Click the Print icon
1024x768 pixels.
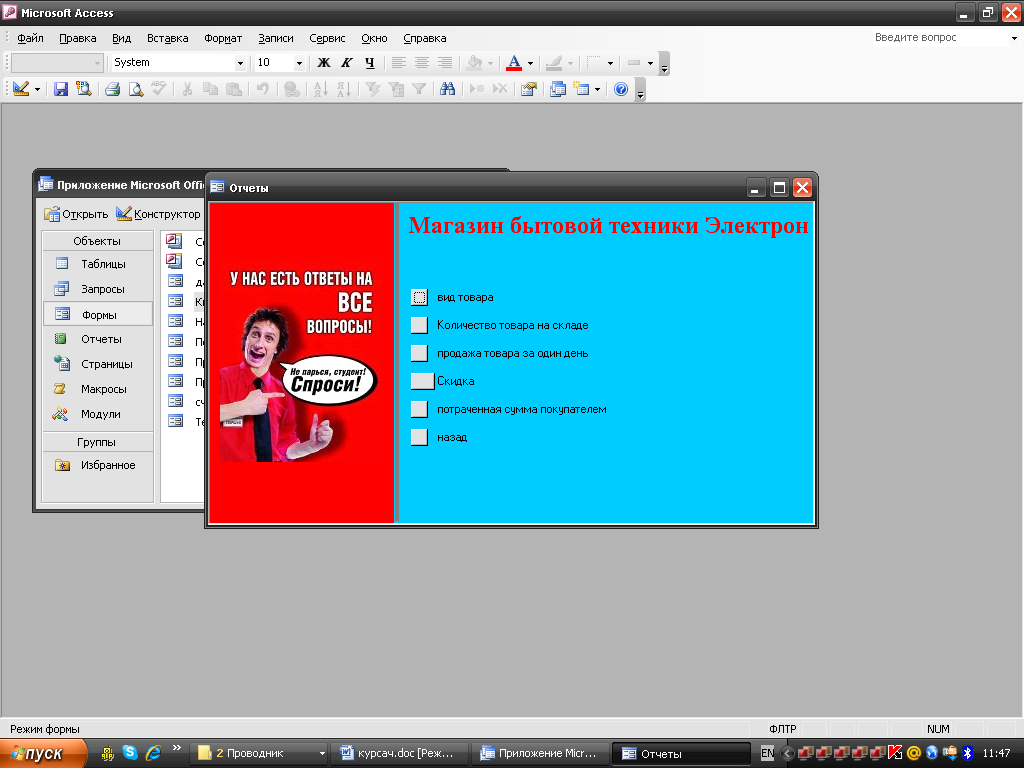coord(112,89)
